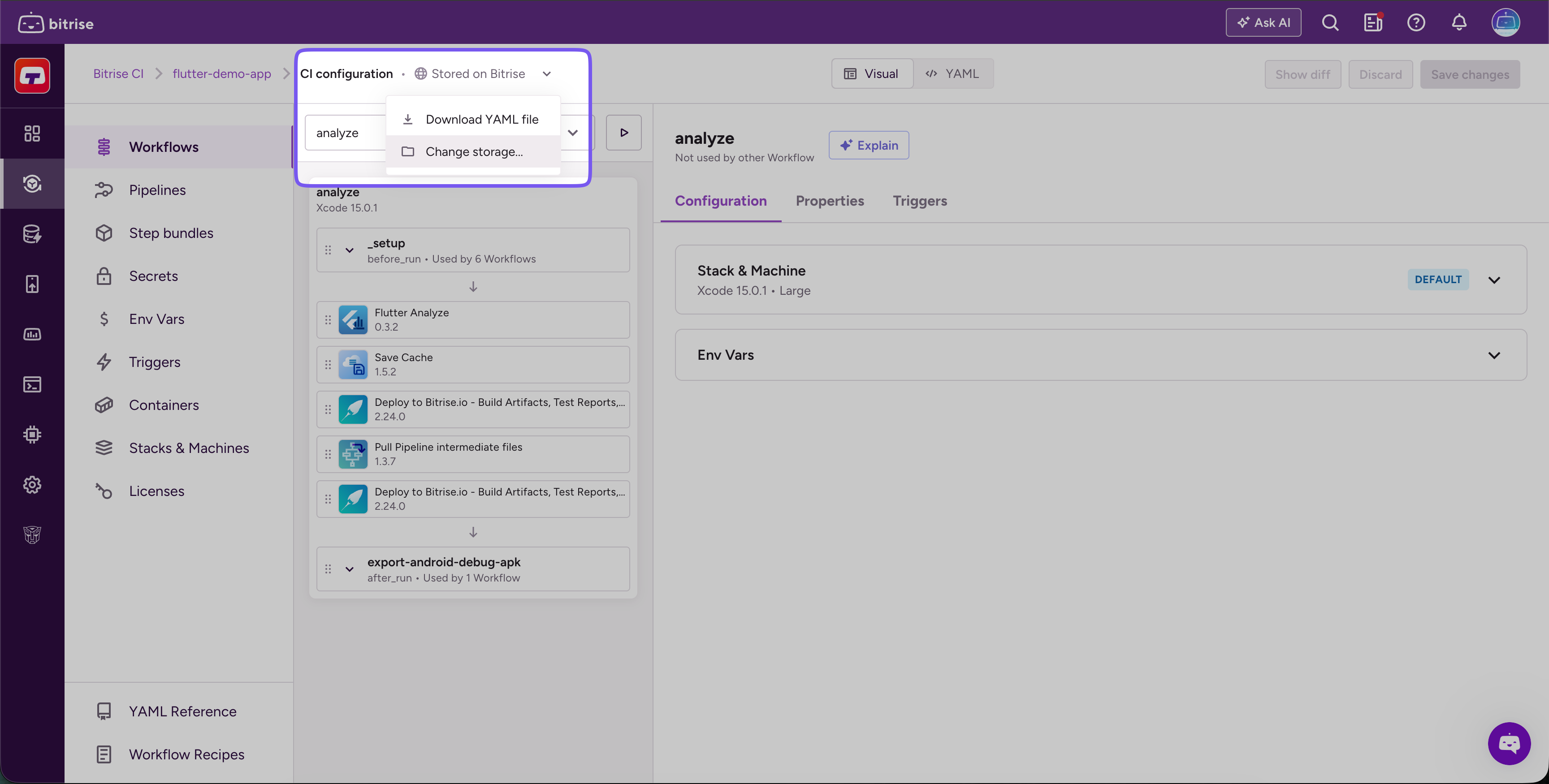Click the DEFAULT badge in Stack & Machine
Image resolution: width=1549 pixels, height=784 pixels.
click(1438, 280)
